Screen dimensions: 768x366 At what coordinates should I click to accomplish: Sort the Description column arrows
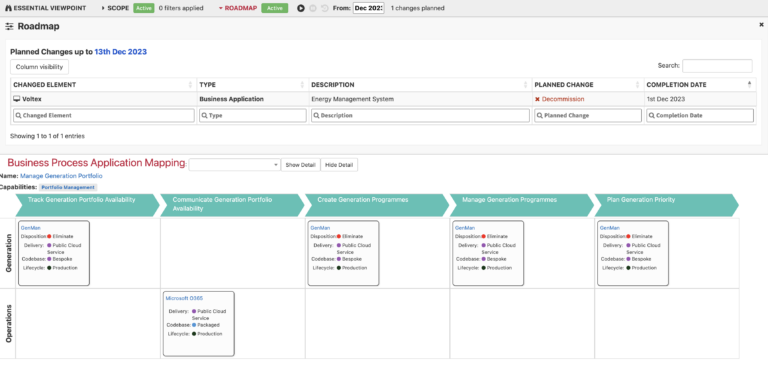point(526,85)
